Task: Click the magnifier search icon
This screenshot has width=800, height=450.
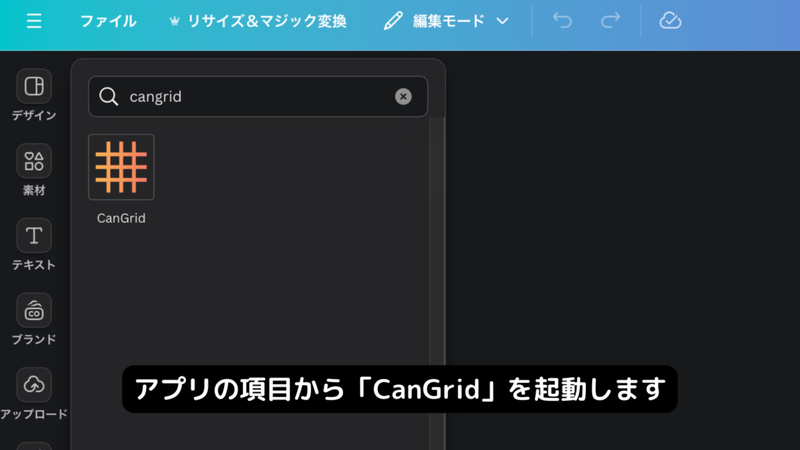Action: pos(108,96)
